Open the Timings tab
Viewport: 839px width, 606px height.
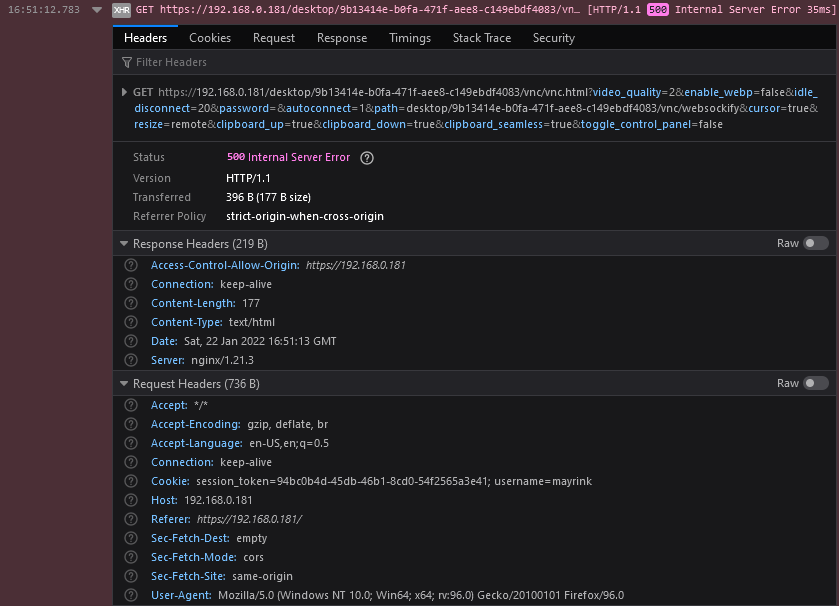[410, 37]
